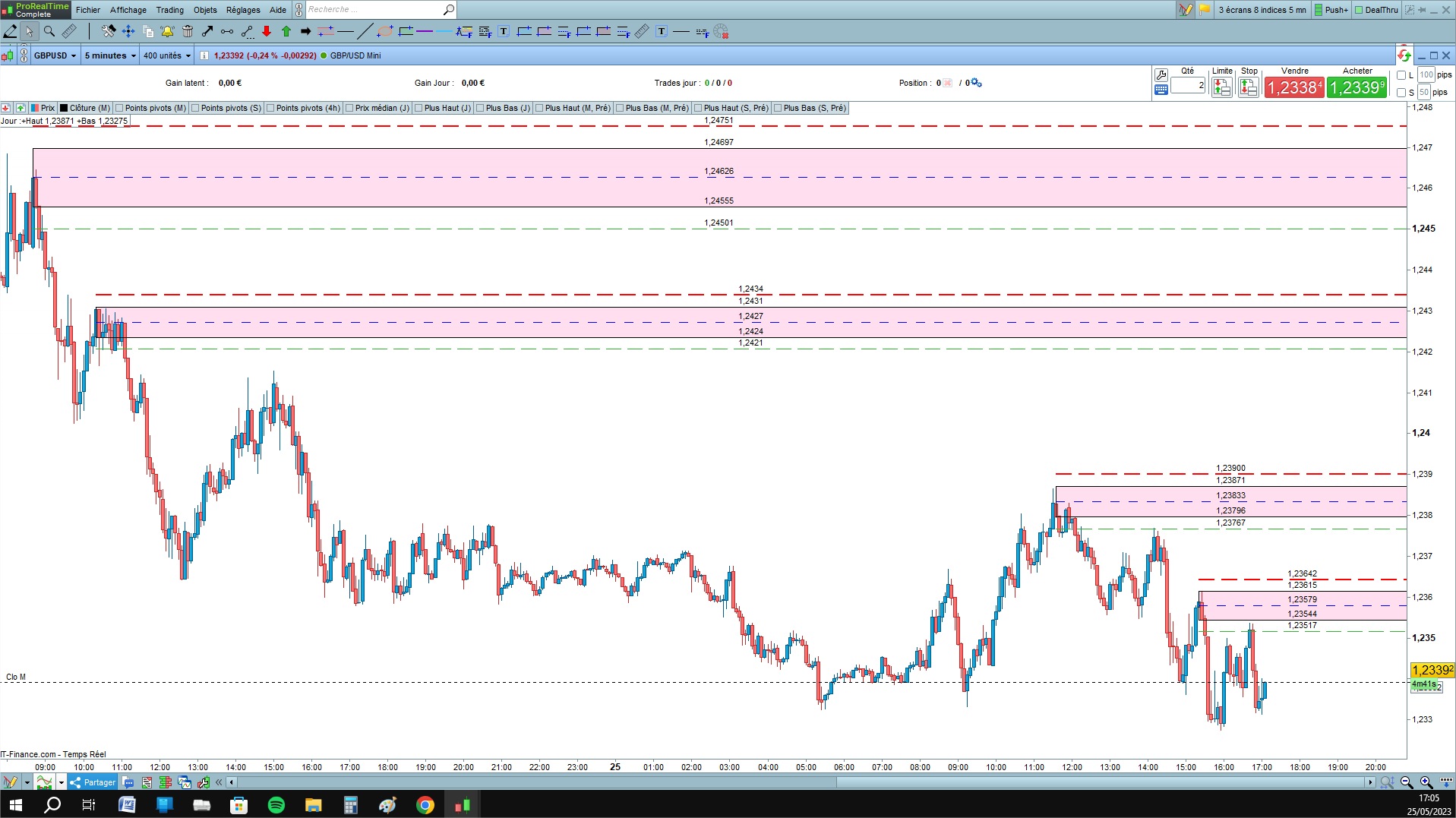Click the green Acheter price button
Screen dimensions: 1456x818
click(1357, 87)
